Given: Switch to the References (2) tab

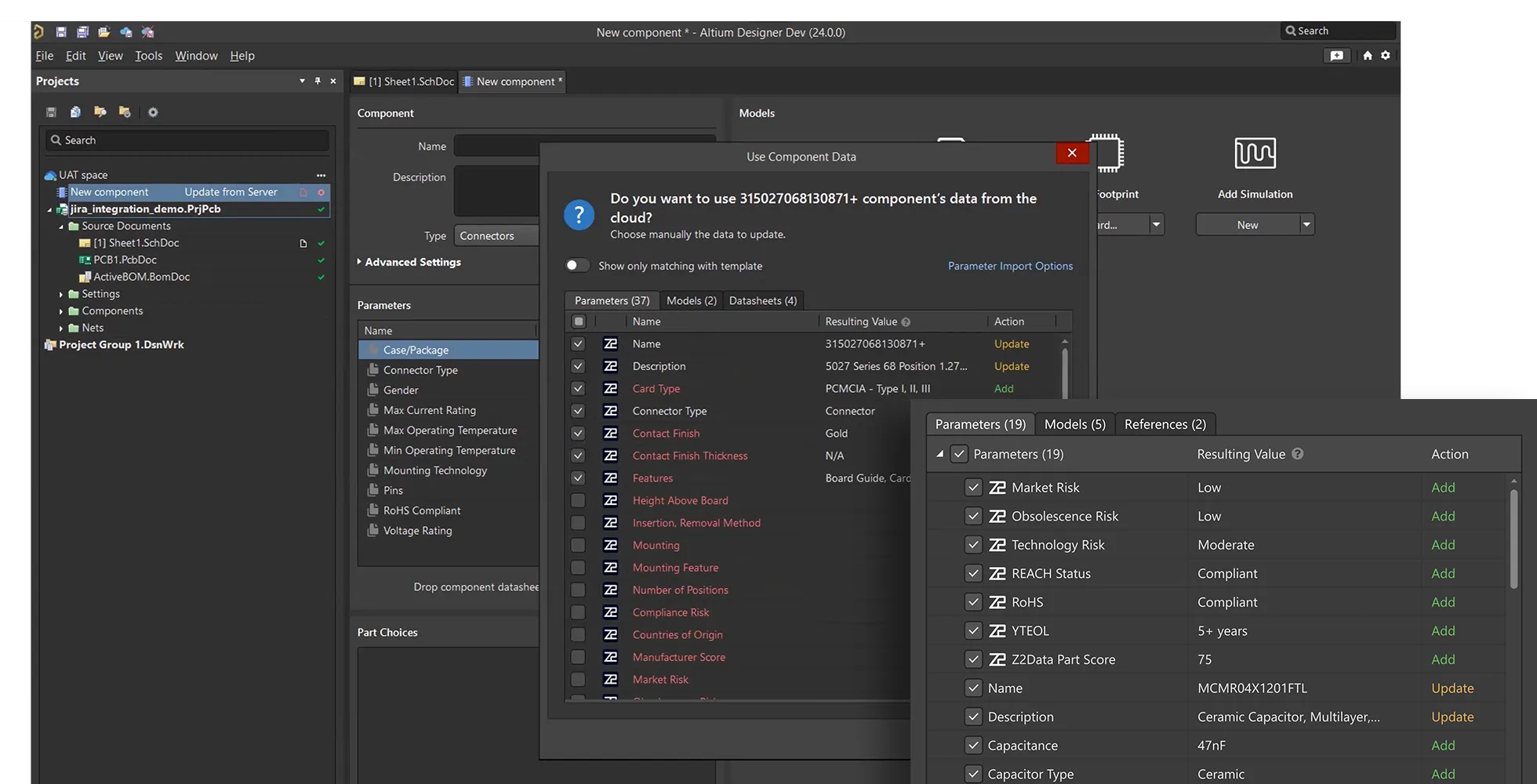Looking at the screenshot, I should click(1165, 424).
